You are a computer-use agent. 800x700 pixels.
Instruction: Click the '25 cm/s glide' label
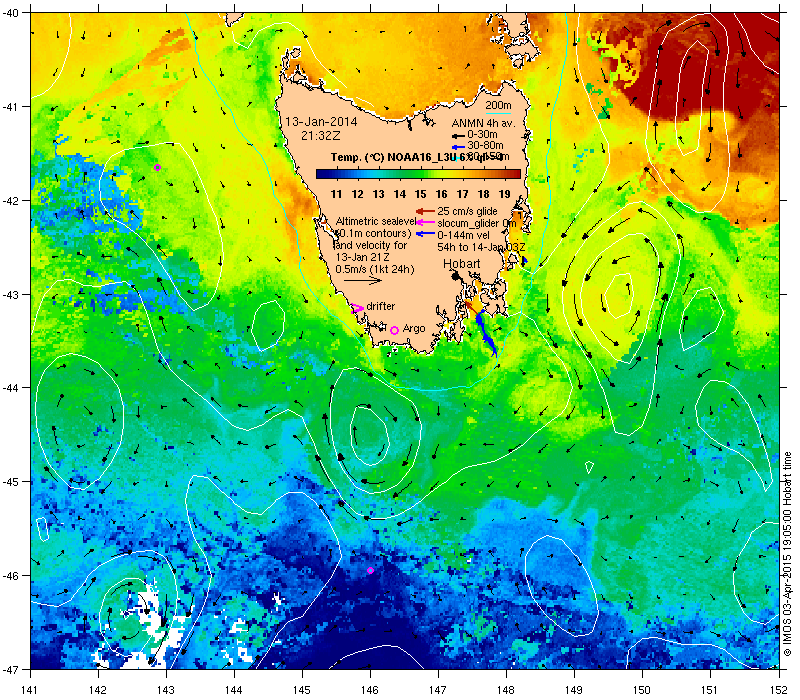click(x=467, y=211)
